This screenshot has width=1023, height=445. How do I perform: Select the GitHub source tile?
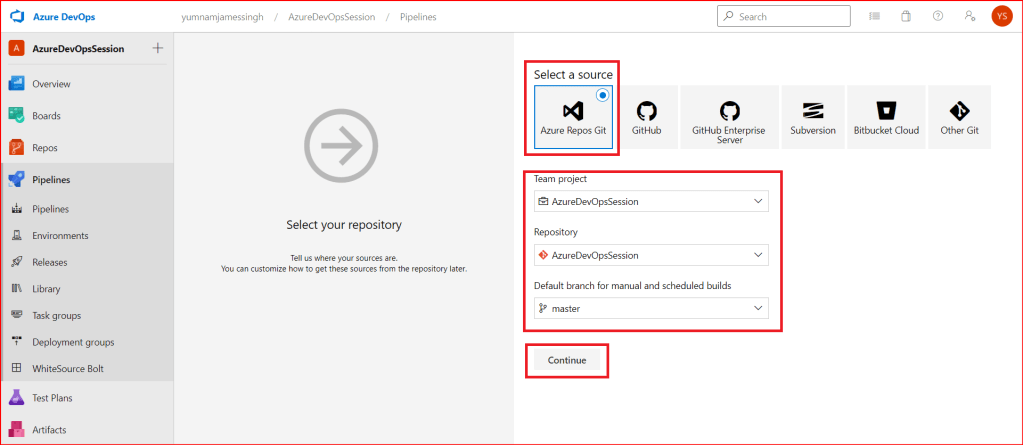pos(646,117)
